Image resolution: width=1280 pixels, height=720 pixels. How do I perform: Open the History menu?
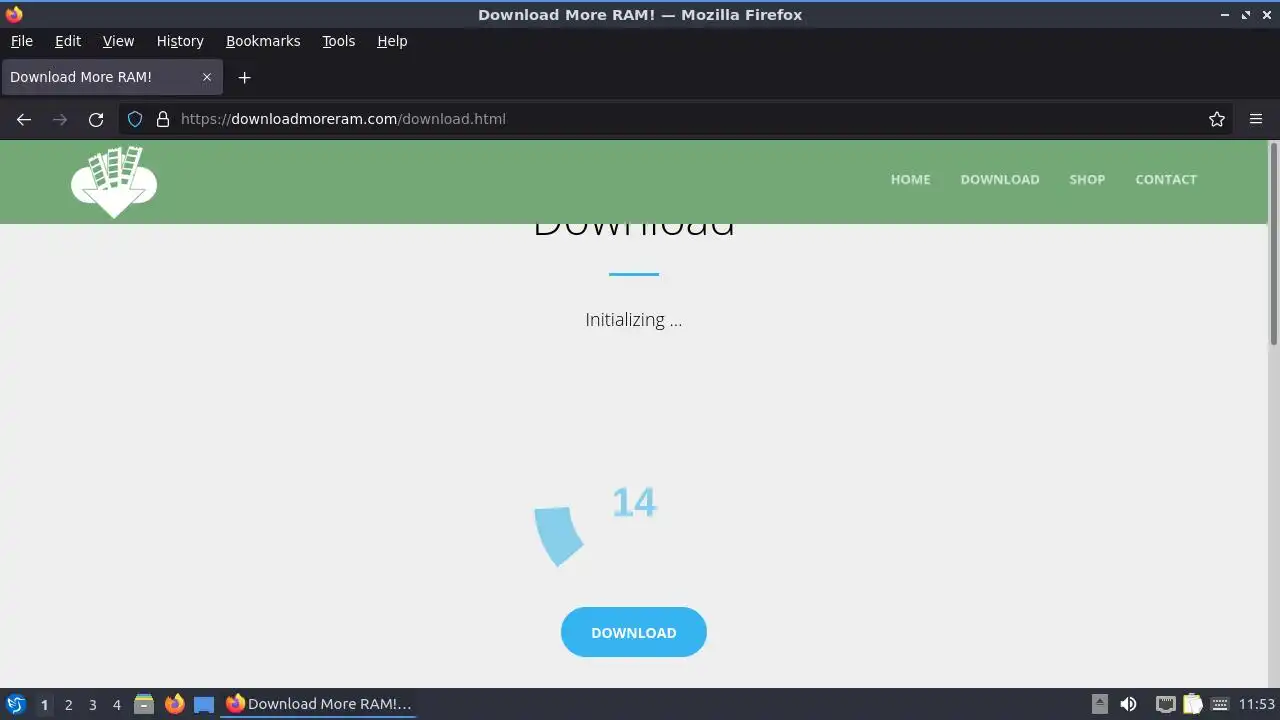(180, 41)
